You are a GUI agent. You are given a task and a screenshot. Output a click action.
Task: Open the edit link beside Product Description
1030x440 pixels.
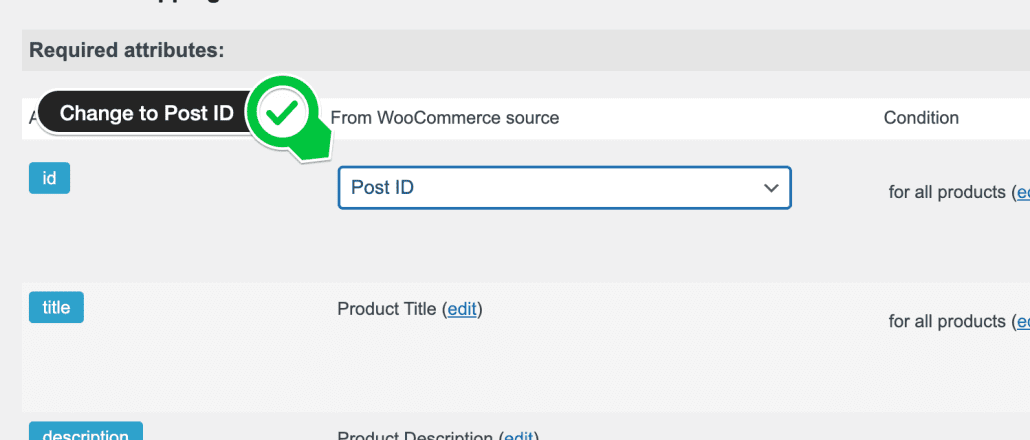(518, 436)
